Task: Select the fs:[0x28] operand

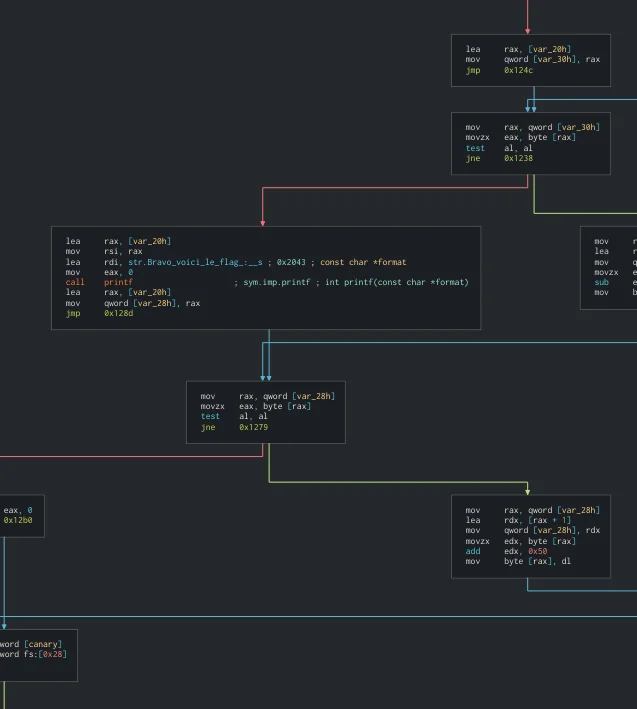Action: click(x=44, y=654)
